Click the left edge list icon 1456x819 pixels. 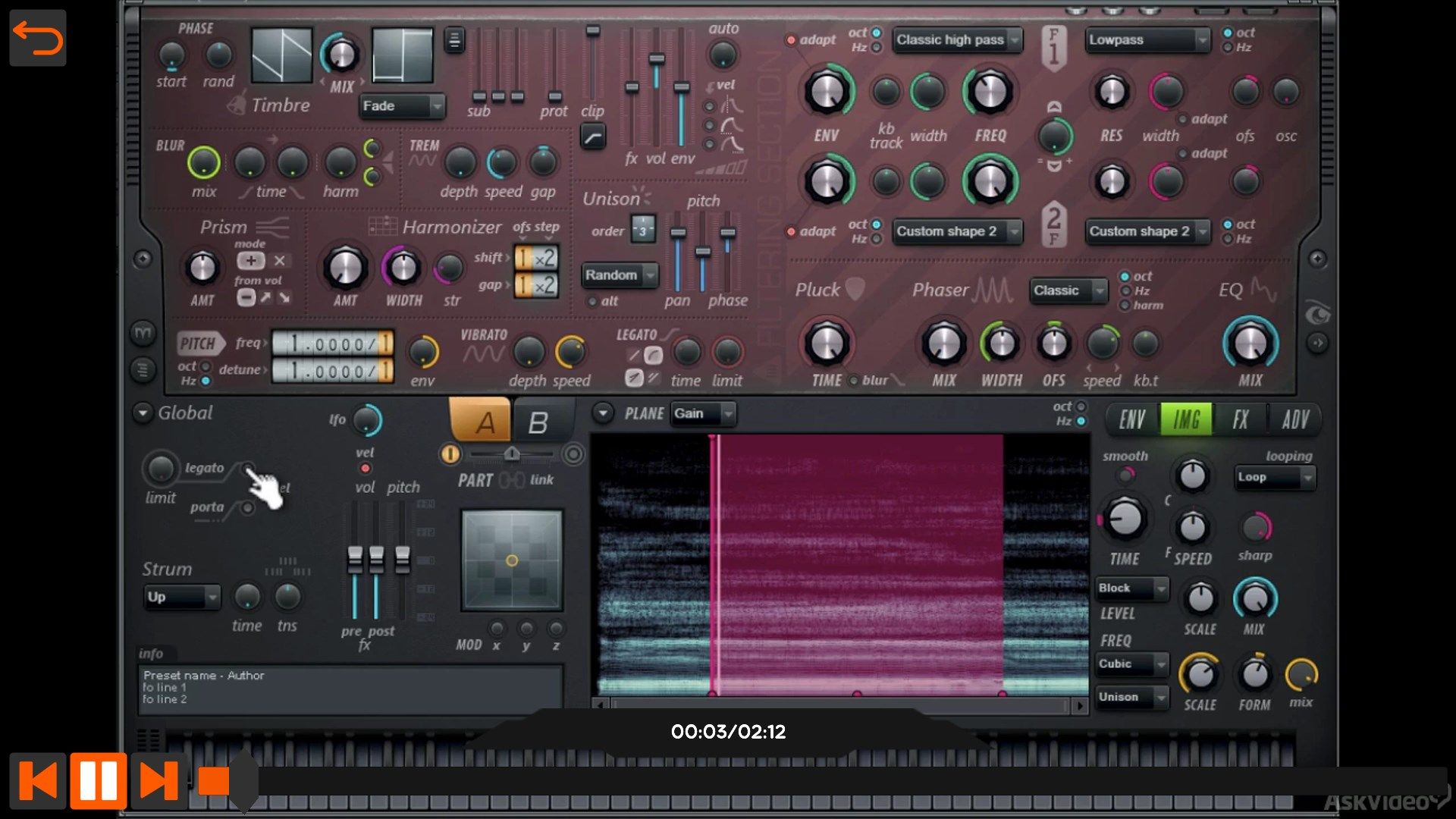[x=143, y=369]
